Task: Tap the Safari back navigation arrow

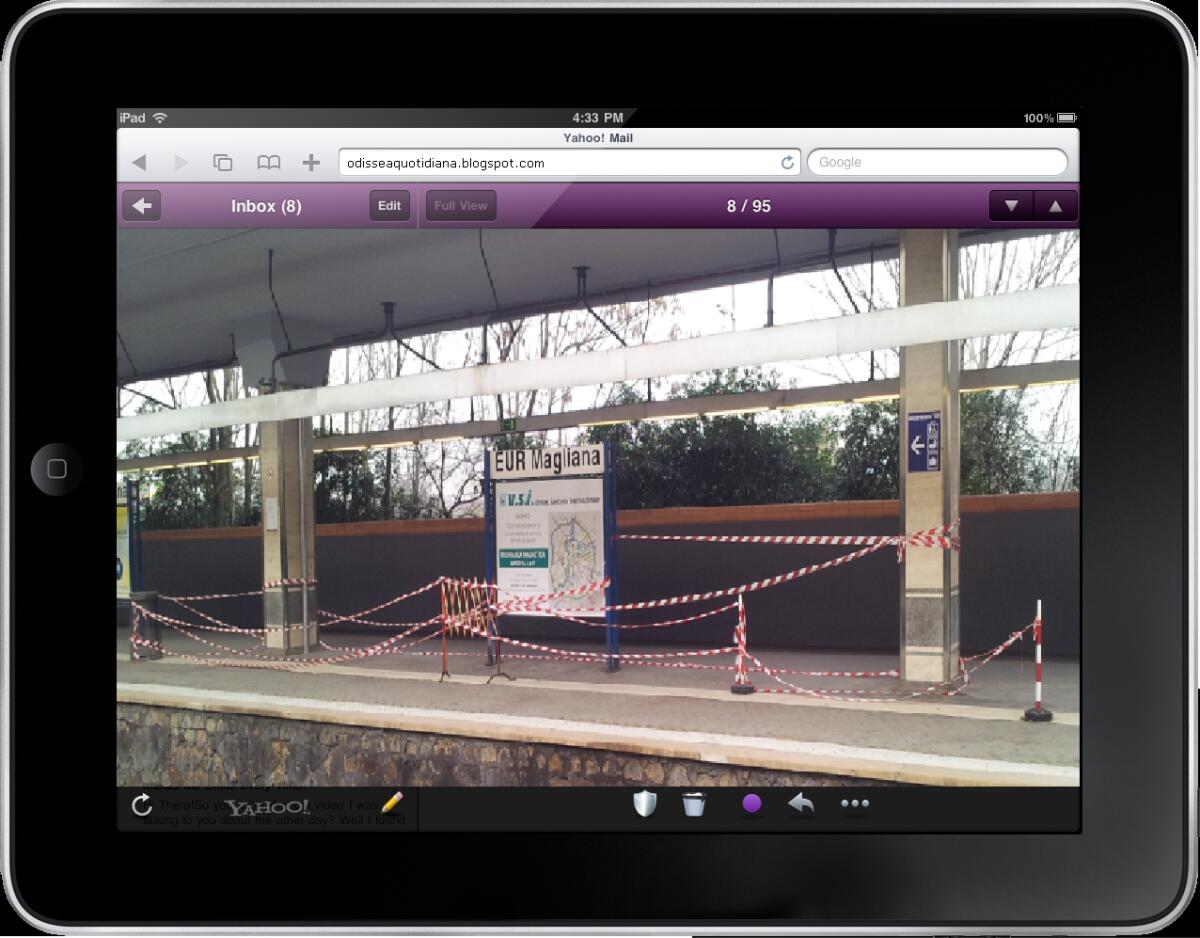Action: point(140,163)
